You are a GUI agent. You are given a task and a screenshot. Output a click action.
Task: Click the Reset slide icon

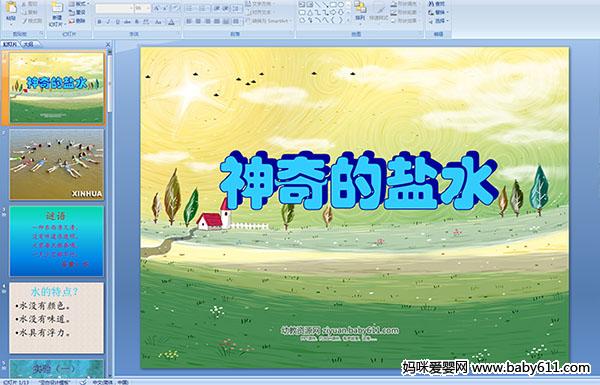[x=72, y=12]
